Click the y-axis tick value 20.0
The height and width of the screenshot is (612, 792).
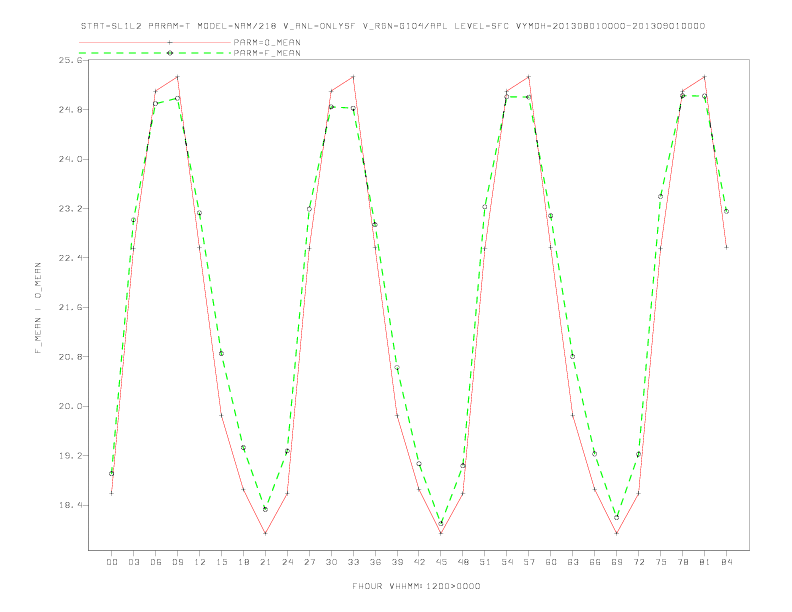(x=71, y=406)
